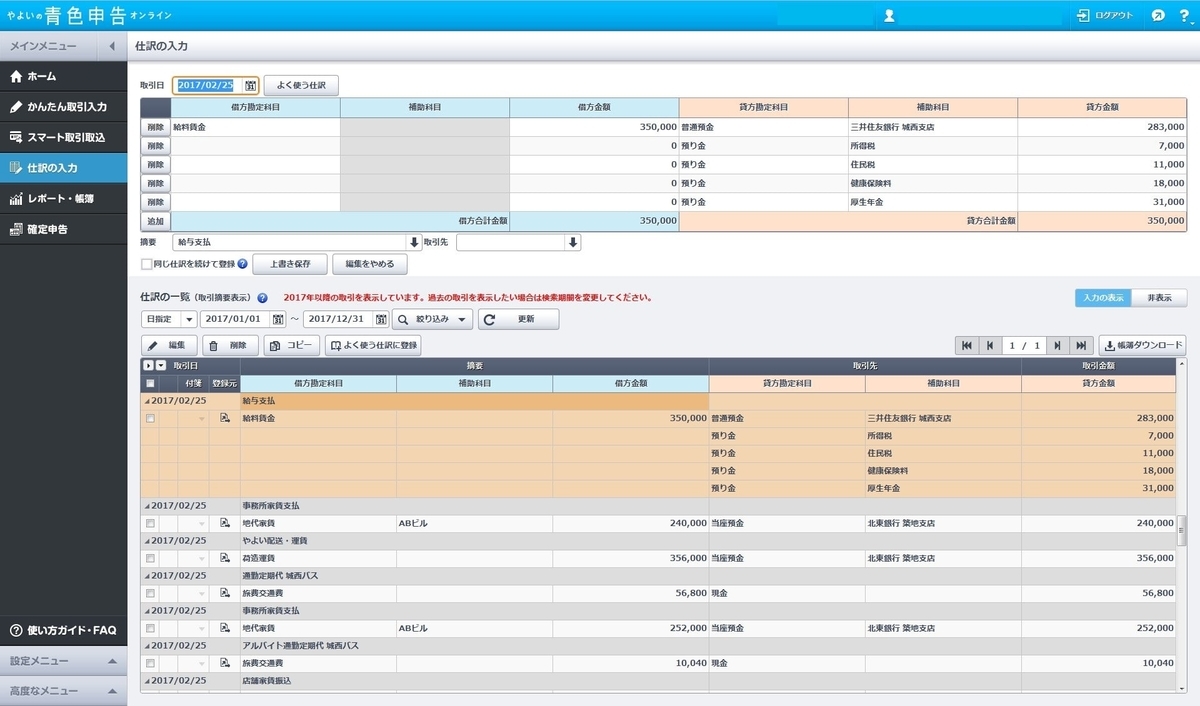This screenshot has height=706, width=1200.
Task: Check the 旅費交通費 56,800 row checkbox
Action: click(x=150, y=592)
